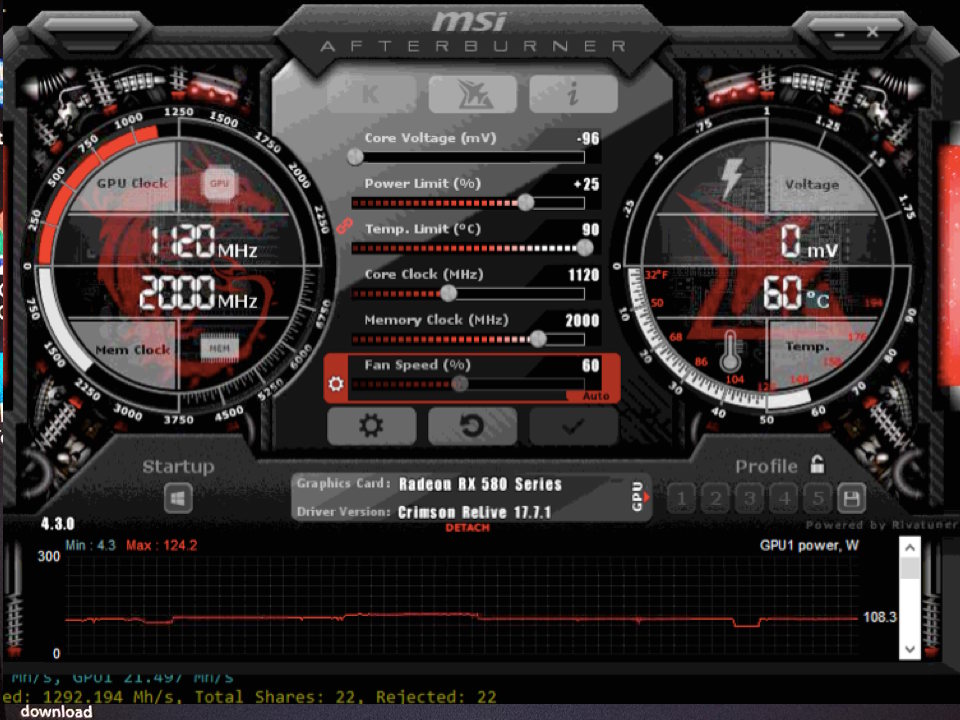The height and width of the screenshot is (720, 960).
Task: Apply settings with checkmark button
Action: pyautogui.click(x=573, y=426)
